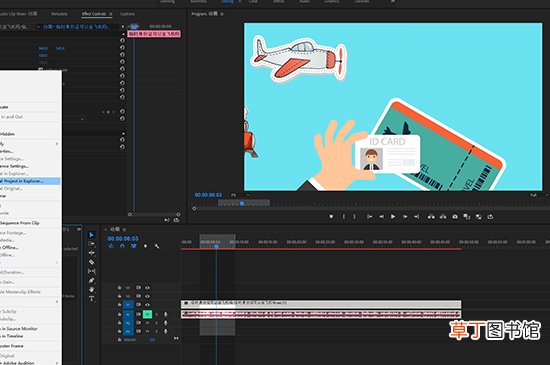Target the V1 blue track button
The width and height of the screenshot is (550, 365).
pos(128,305)
